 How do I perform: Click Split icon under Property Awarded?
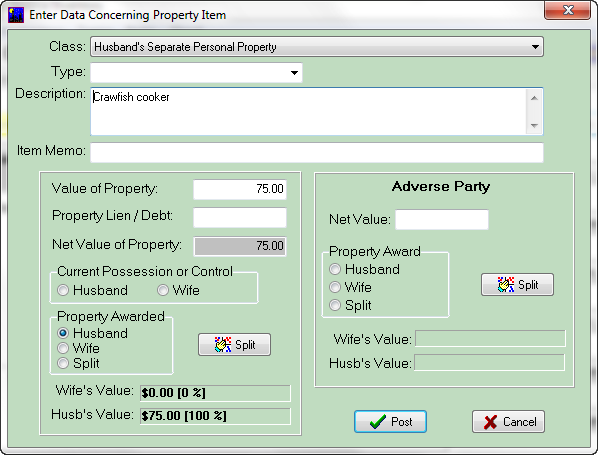(x=223, y=345)
